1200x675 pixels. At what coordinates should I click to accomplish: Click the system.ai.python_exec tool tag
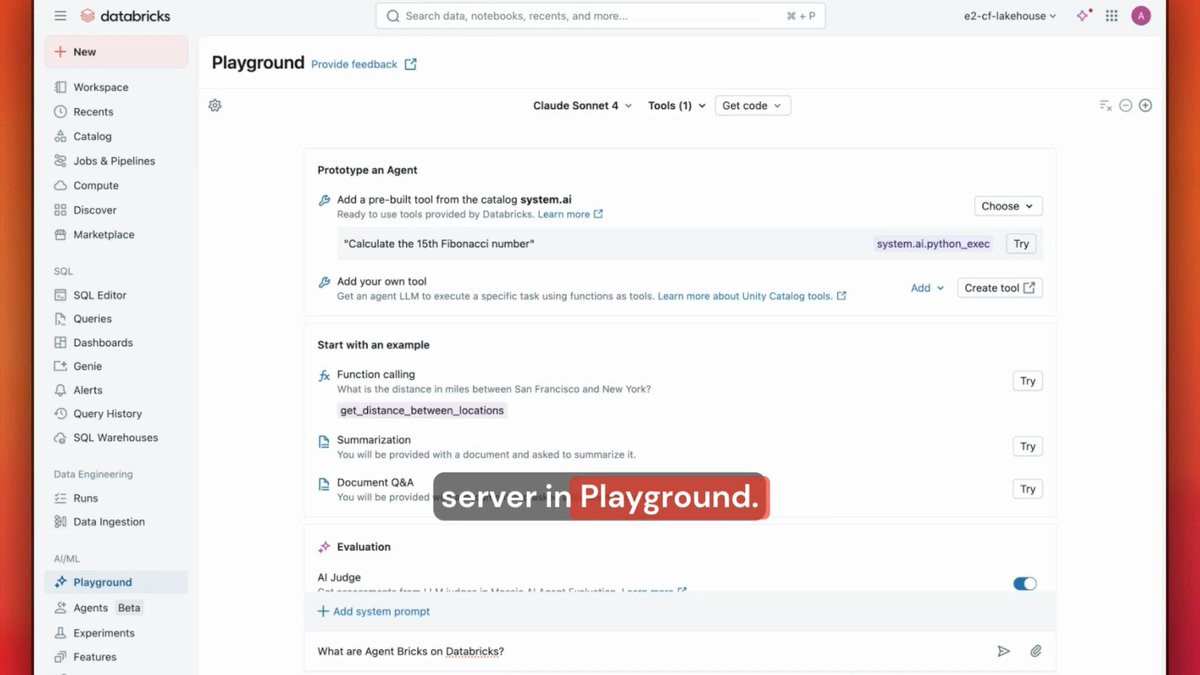coord(933,244)
